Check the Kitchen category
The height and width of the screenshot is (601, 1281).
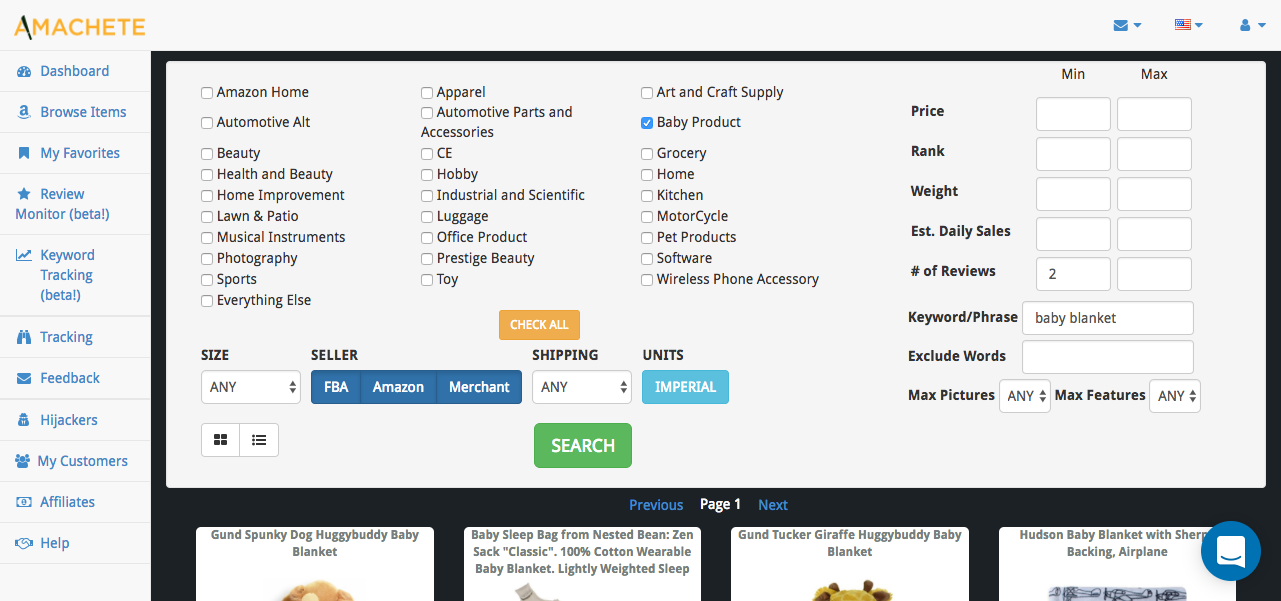(647, 196)
